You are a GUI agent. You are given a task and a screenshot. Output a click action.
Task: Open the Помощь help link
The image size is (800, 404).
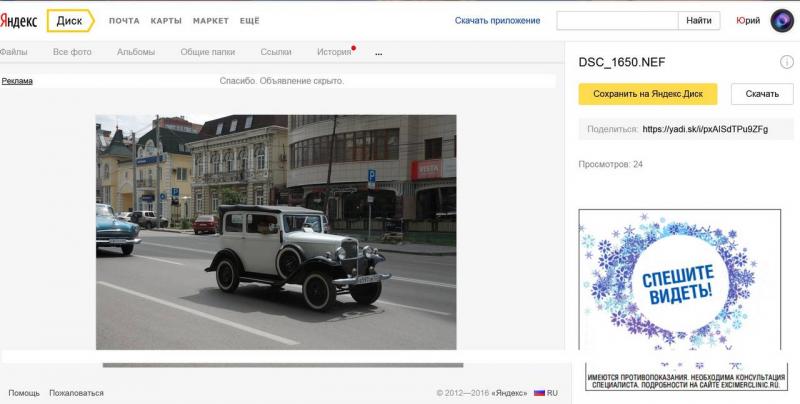[24, 393]
